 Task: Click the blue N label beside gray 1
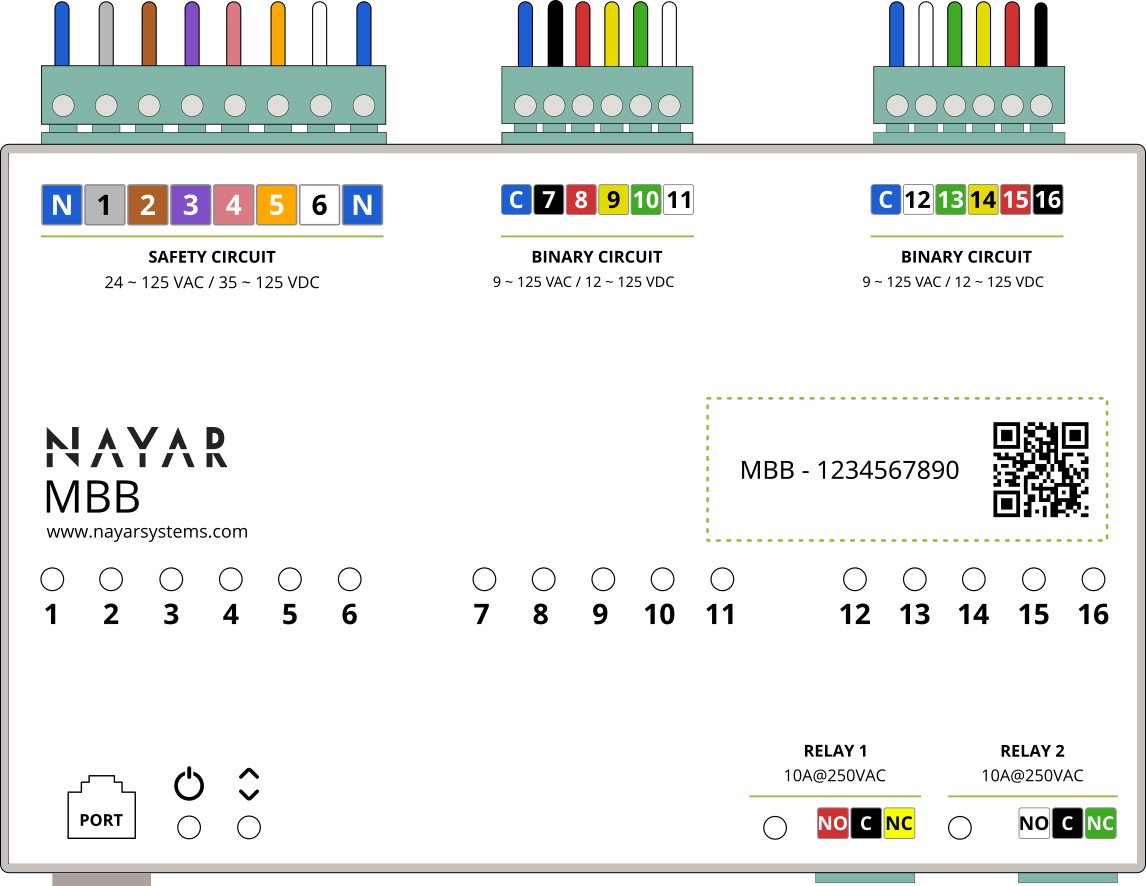tap(62, 205)
